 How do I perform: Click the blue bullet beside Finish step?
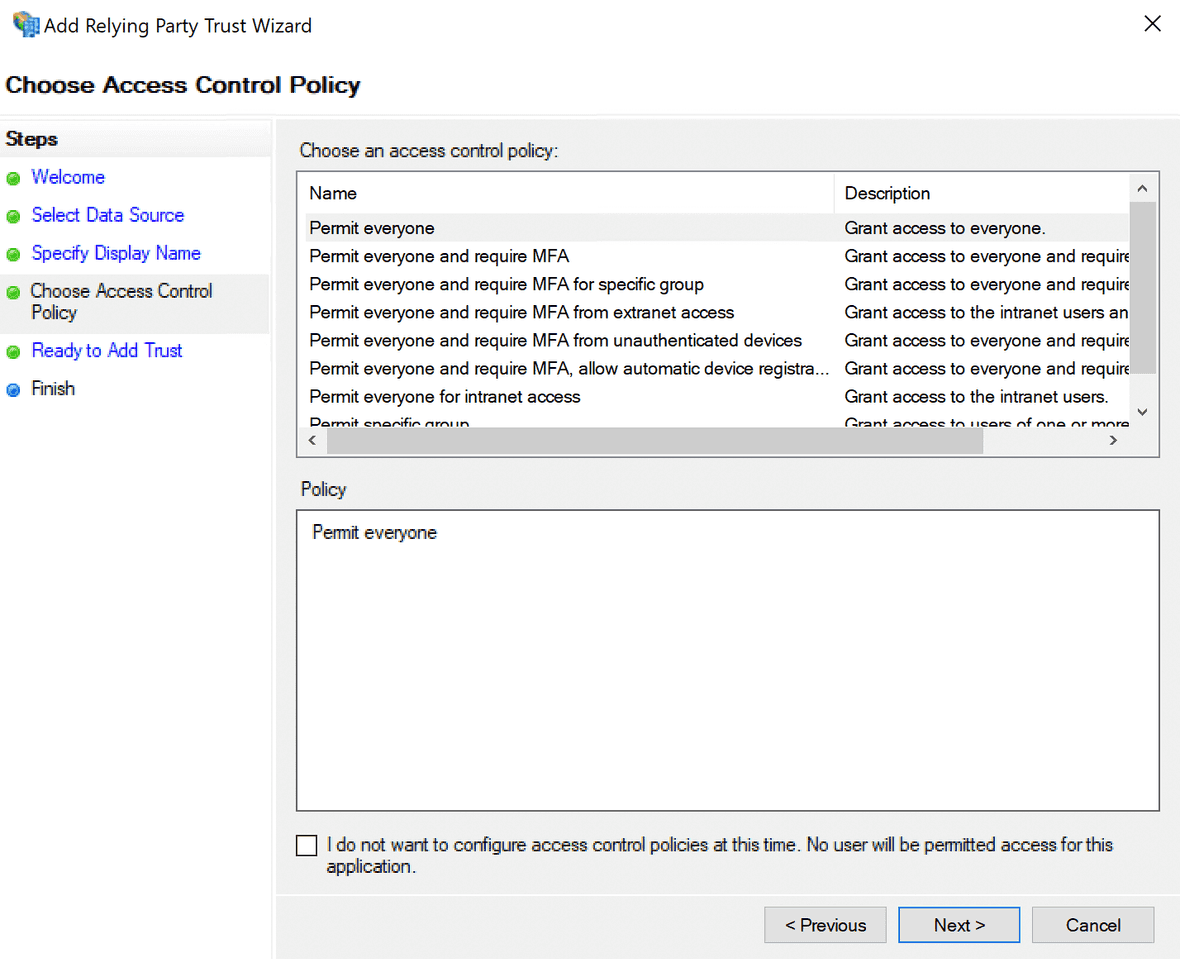point(13,390)
